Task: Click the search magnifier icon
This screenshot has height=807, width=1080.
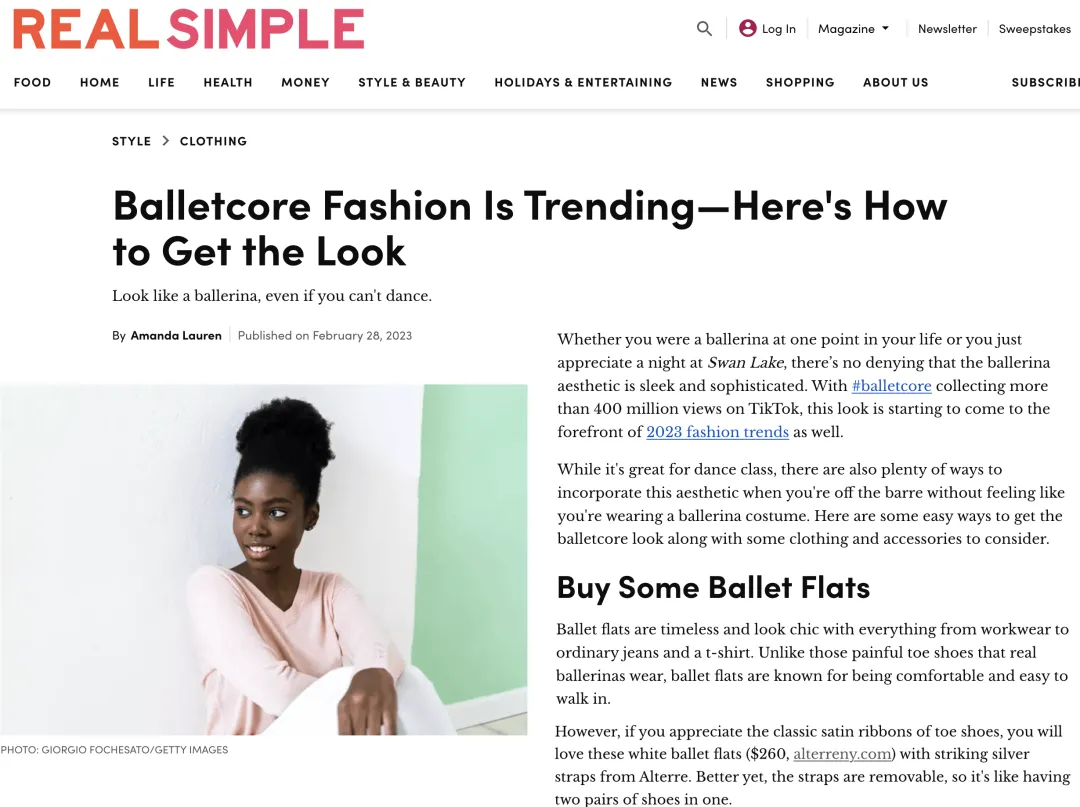Action: pos(704,29)
